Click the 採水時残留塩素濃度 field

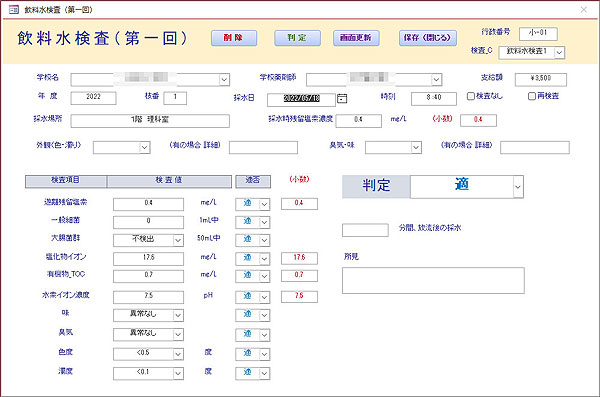click(x=359, y=121)
